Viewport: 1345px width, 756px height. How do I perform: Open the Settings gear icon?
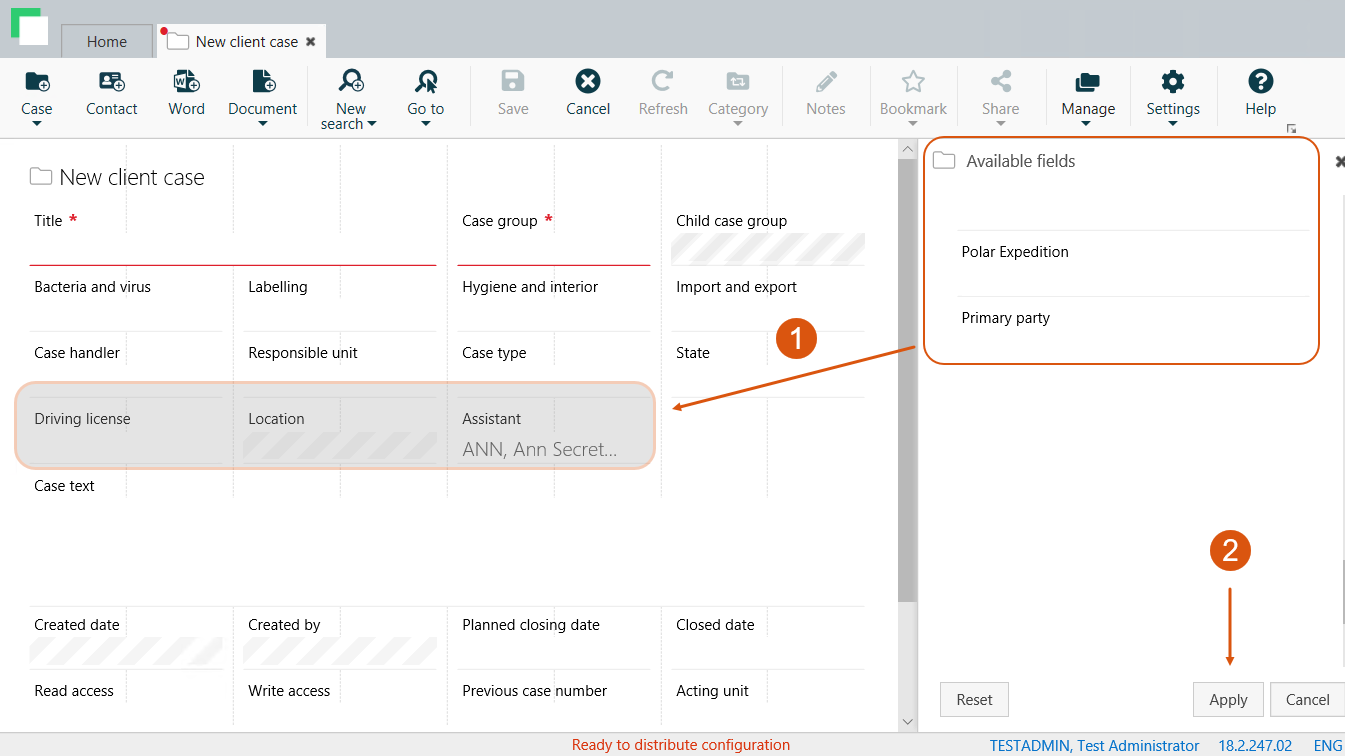click(1172, 83)
